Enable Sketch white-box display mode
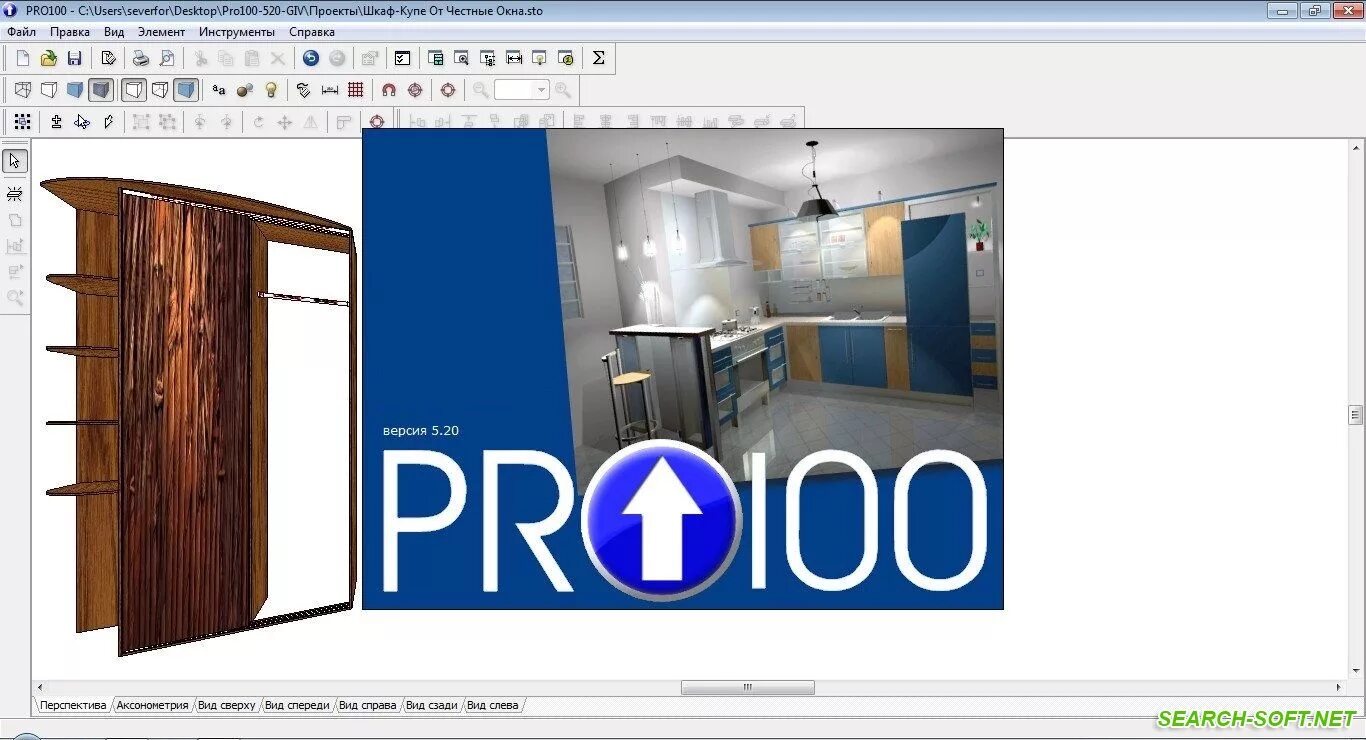 [48, 90]
